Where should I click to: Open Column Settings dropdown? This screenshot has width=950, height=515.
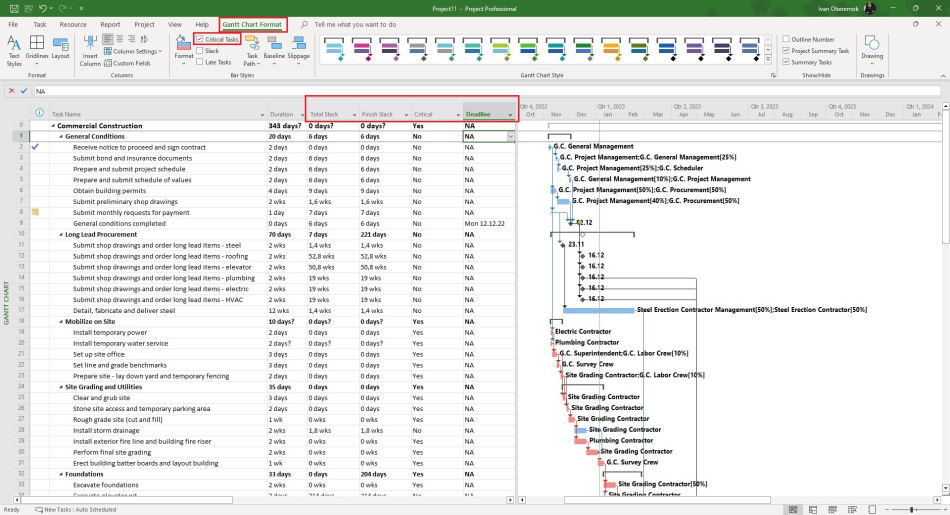coord(133,52)
